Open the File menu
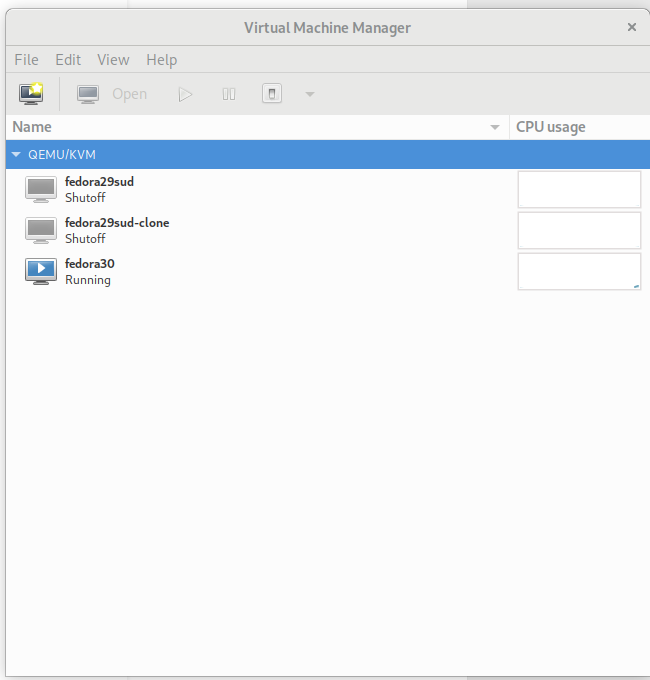 26,59
